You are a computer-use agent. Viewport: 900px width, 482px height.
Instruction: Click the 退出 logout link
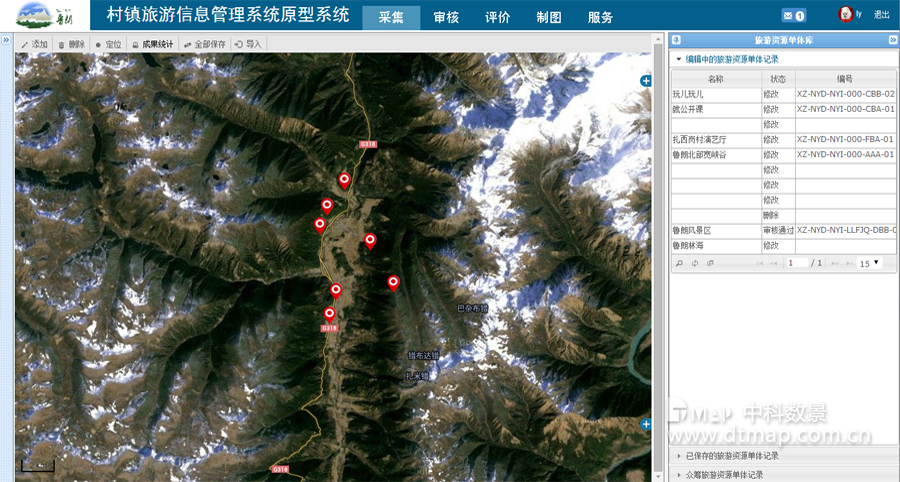[881, 15]
